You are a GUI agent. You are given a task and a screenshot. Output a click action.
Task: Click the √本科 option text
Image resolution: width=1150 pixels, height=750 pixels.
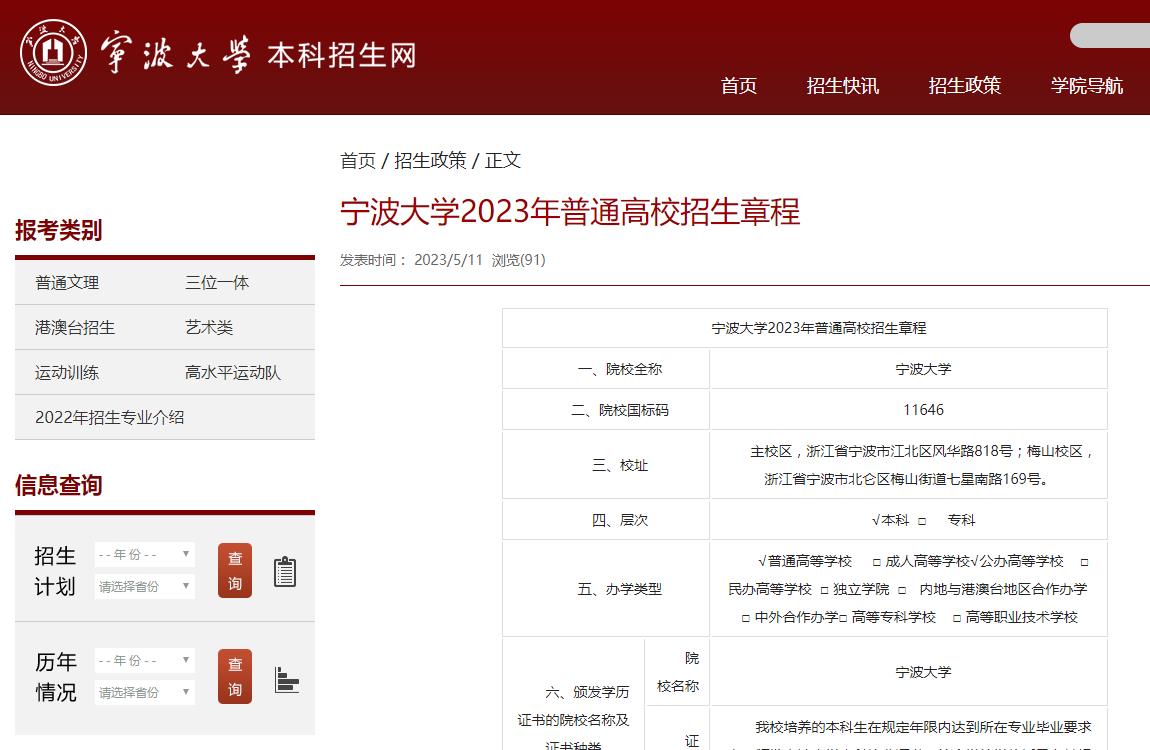coord(890,520)
